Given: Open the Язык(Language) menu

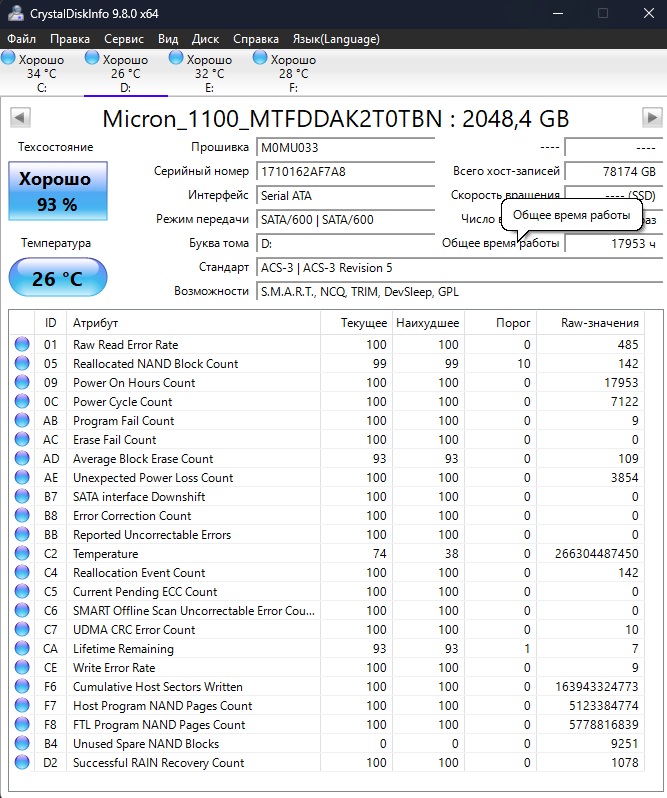Looking at the screenshot, I should pyautogui.click(x=336, y=39).
